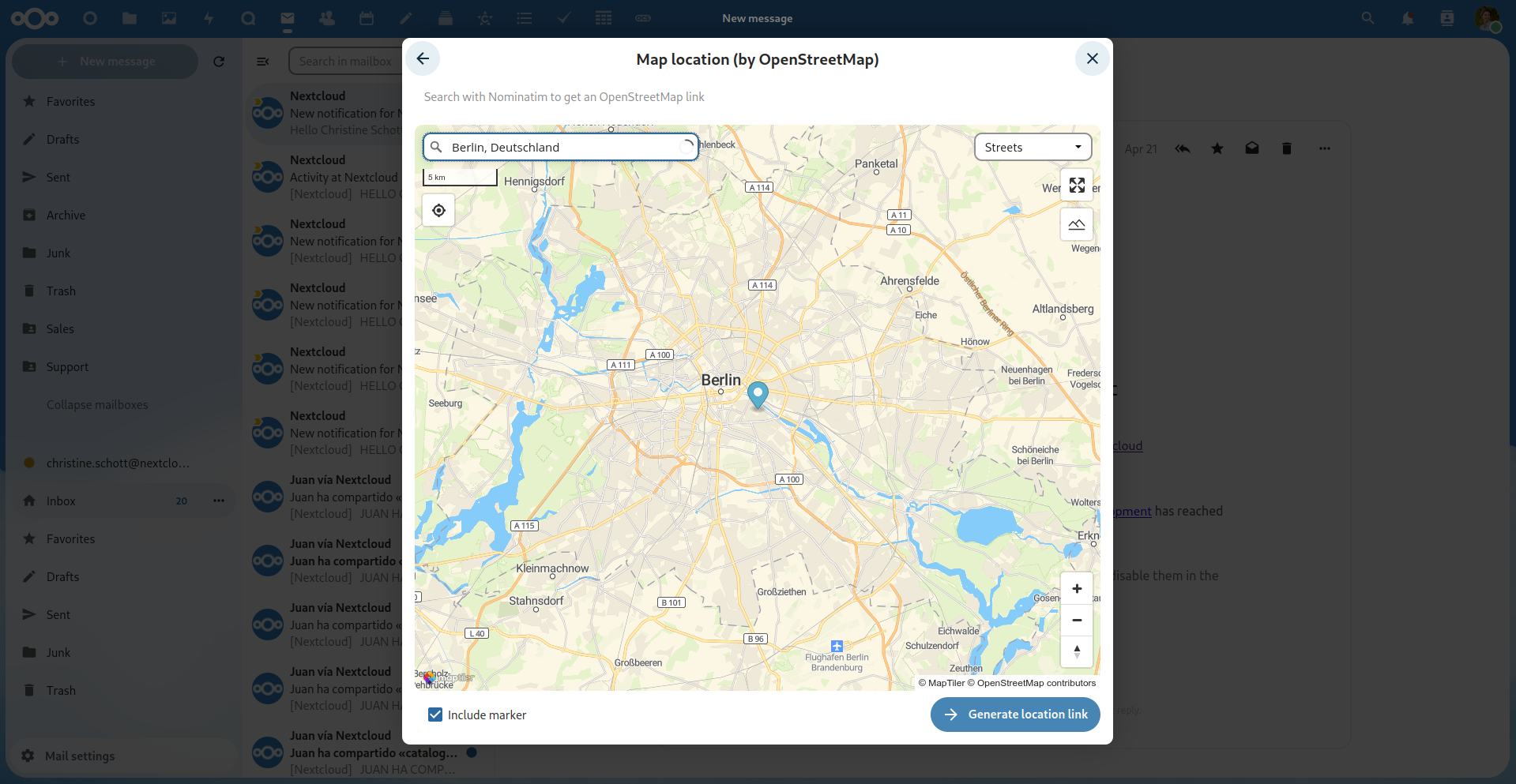Collapse mailboxes in the sidebar
This screenshot has width=1516, height=784.
tap(97, 404)
